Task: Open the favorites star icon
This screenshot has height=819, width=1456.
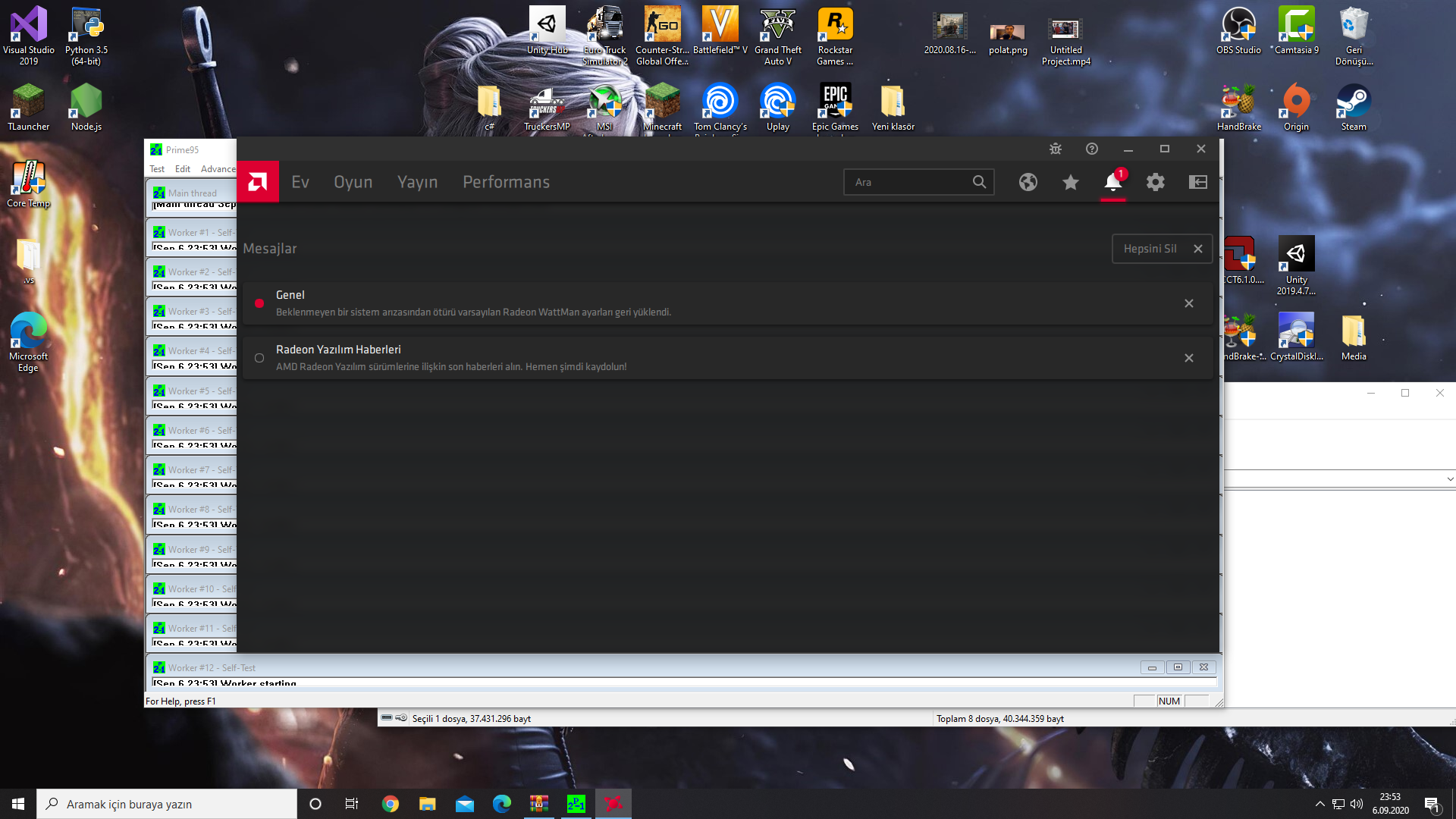Action: coord(1071,182)
